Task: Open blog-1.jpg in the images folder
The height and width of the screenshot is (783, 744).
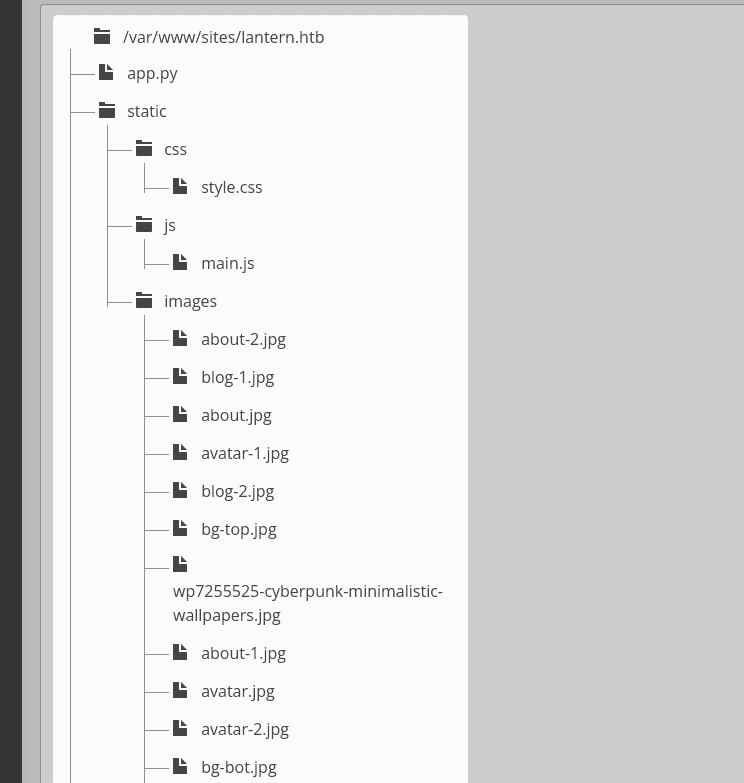Action: tap(238, 378)
